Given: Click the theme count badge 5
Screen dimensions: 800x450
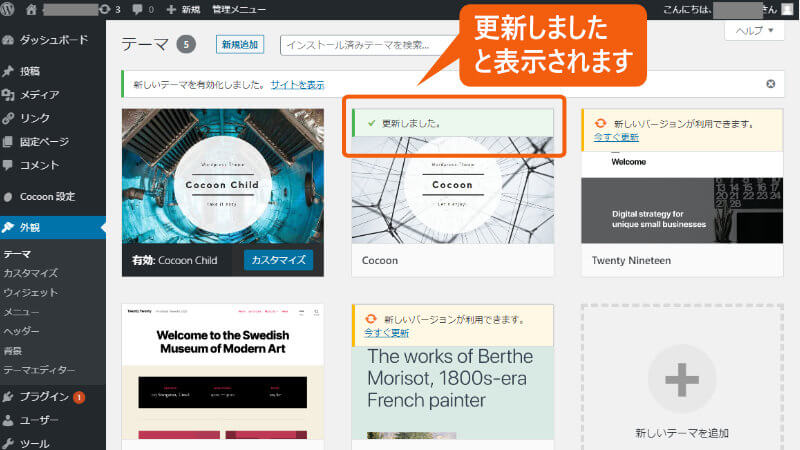Looking at the screenshot, I should [186, 44].
